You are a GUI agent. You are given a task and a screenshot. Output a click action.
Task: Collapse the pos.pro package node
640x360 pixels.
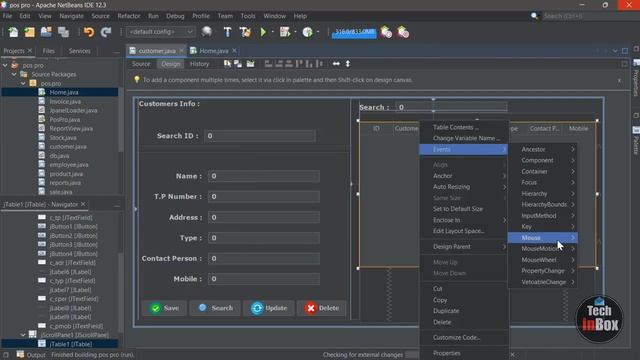point(23,83)
